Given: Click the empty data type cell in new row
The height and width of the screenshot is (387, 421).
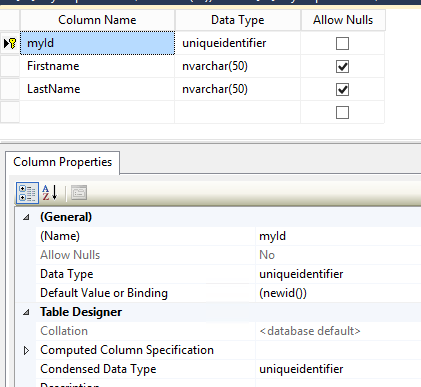Looking at the screenshot, I should click(x=238, y=112).
